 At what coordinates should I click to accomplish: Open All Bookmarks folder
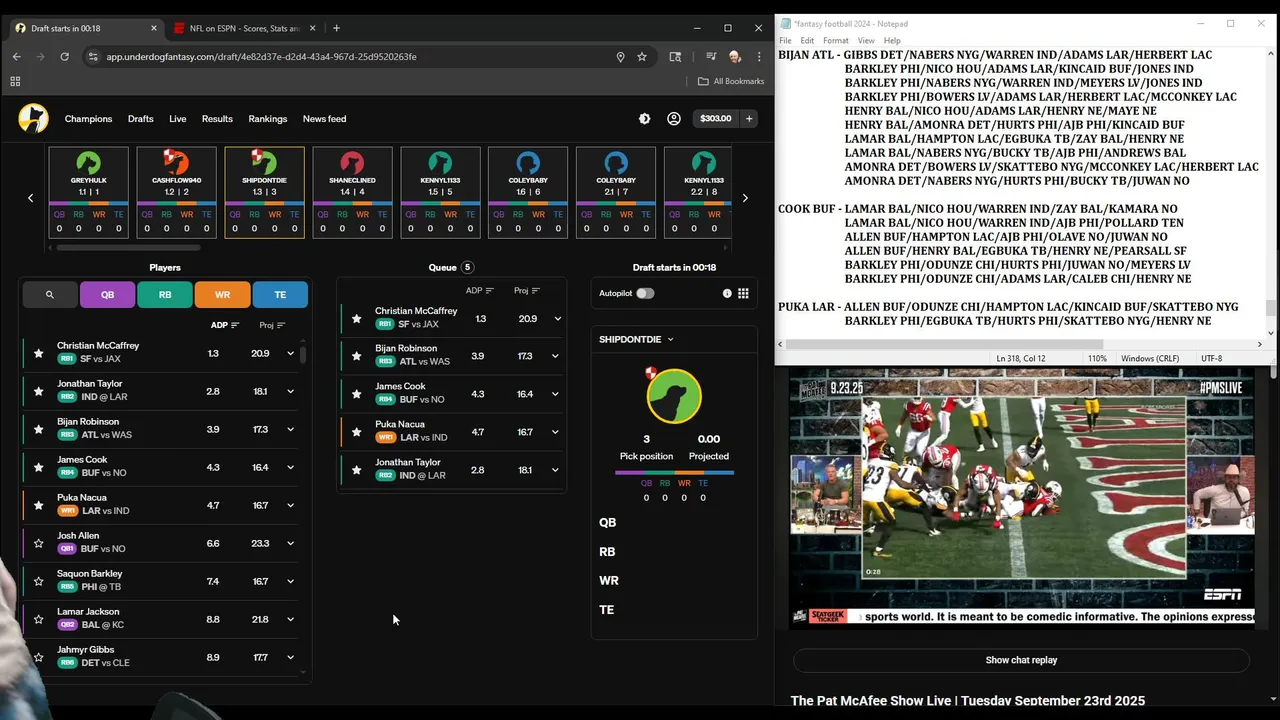pos(731,81)
